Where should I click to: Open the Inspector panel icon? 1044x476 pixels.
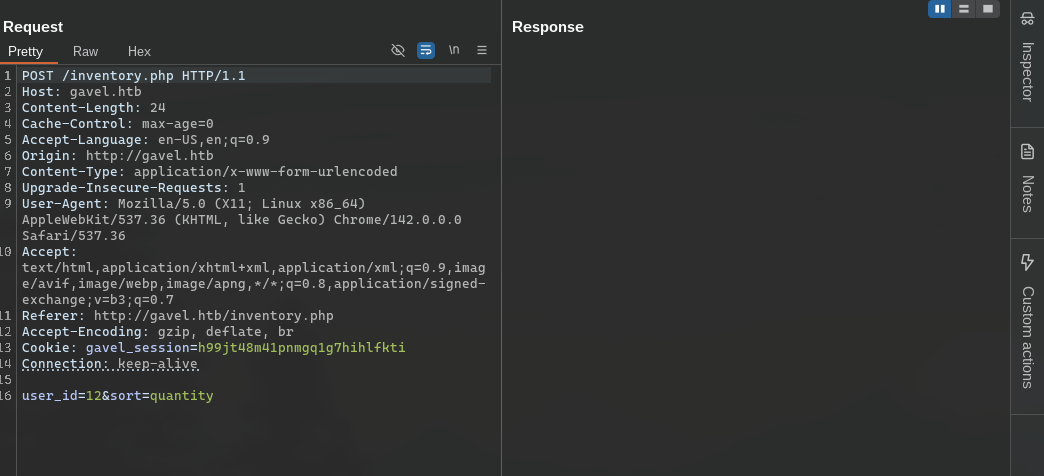click(1027, 18)
